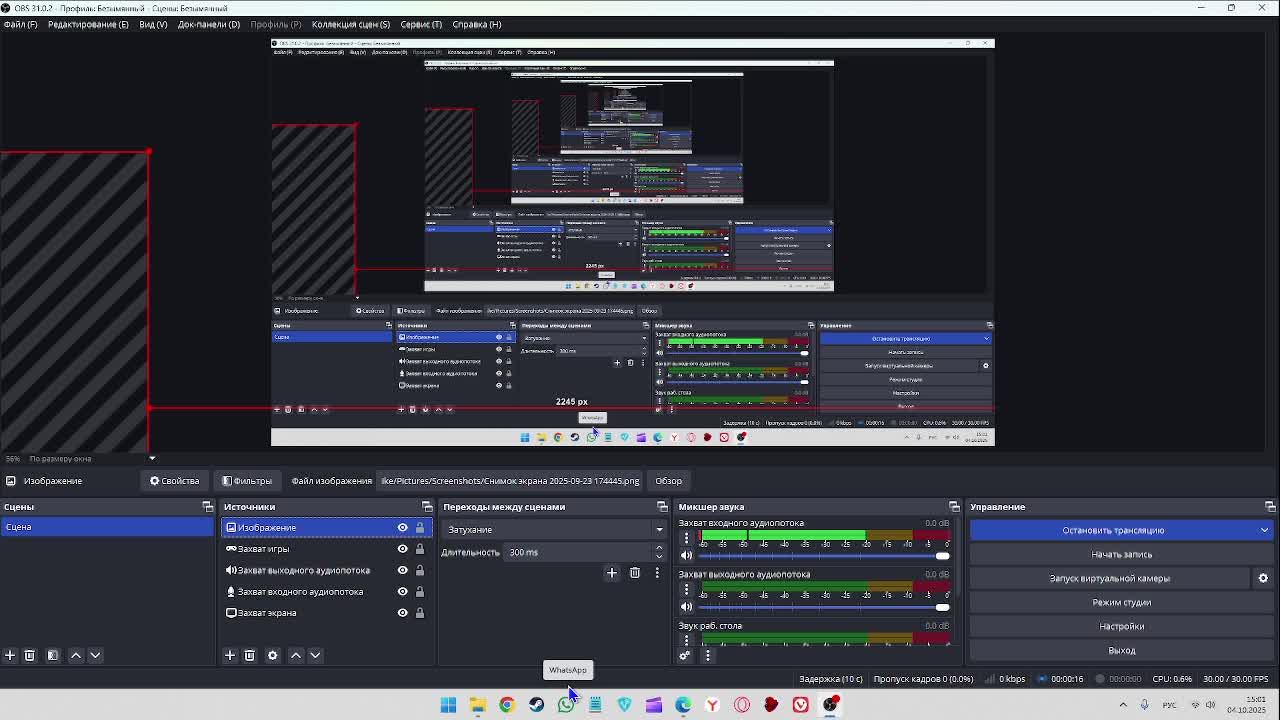
Task: Open Steam from the taskbar
Action: click(x=537, y=705)
